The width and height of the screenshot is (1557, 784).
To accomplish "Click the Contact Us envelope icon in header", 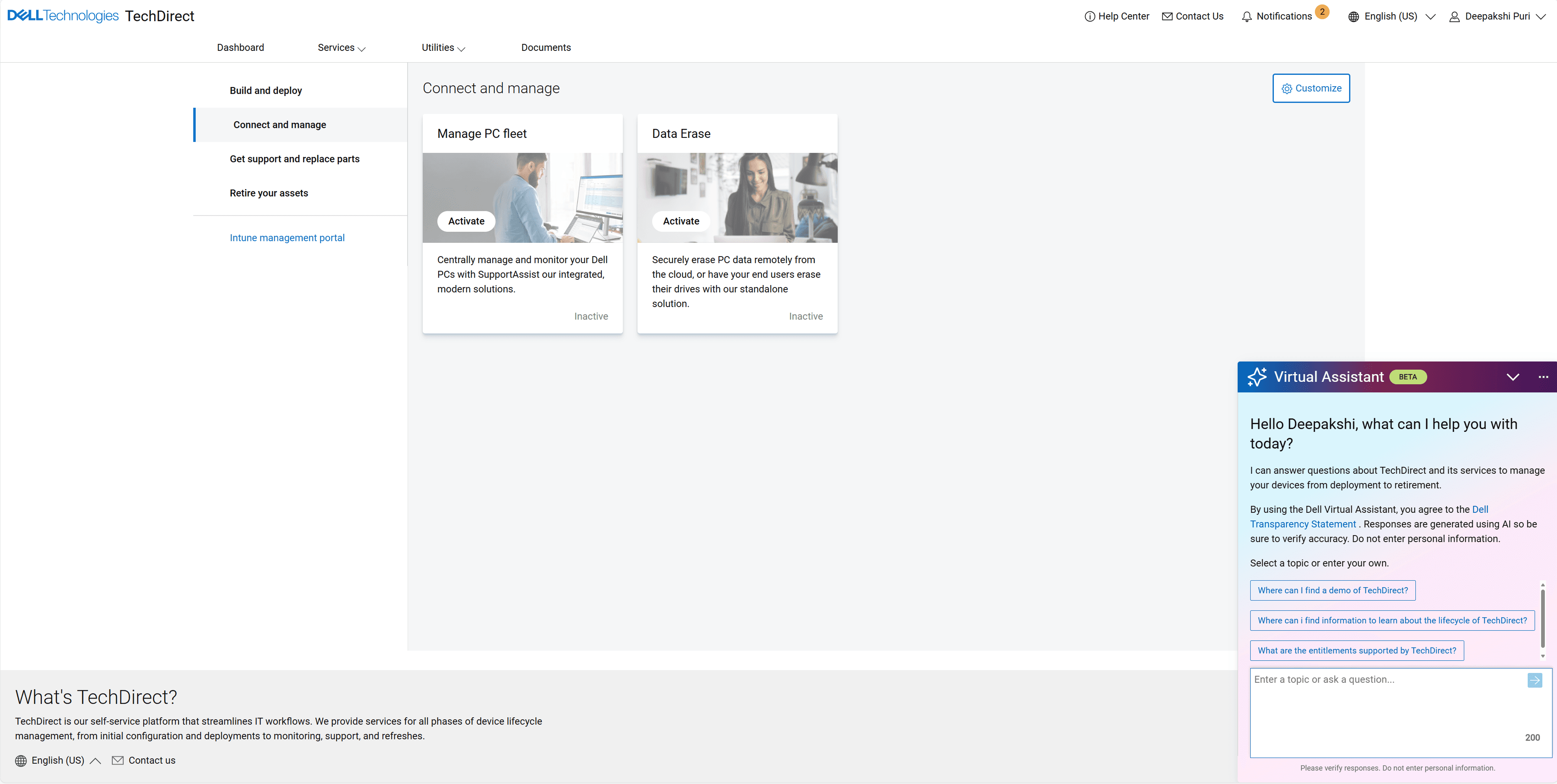I will click(x=1167, y=17).
